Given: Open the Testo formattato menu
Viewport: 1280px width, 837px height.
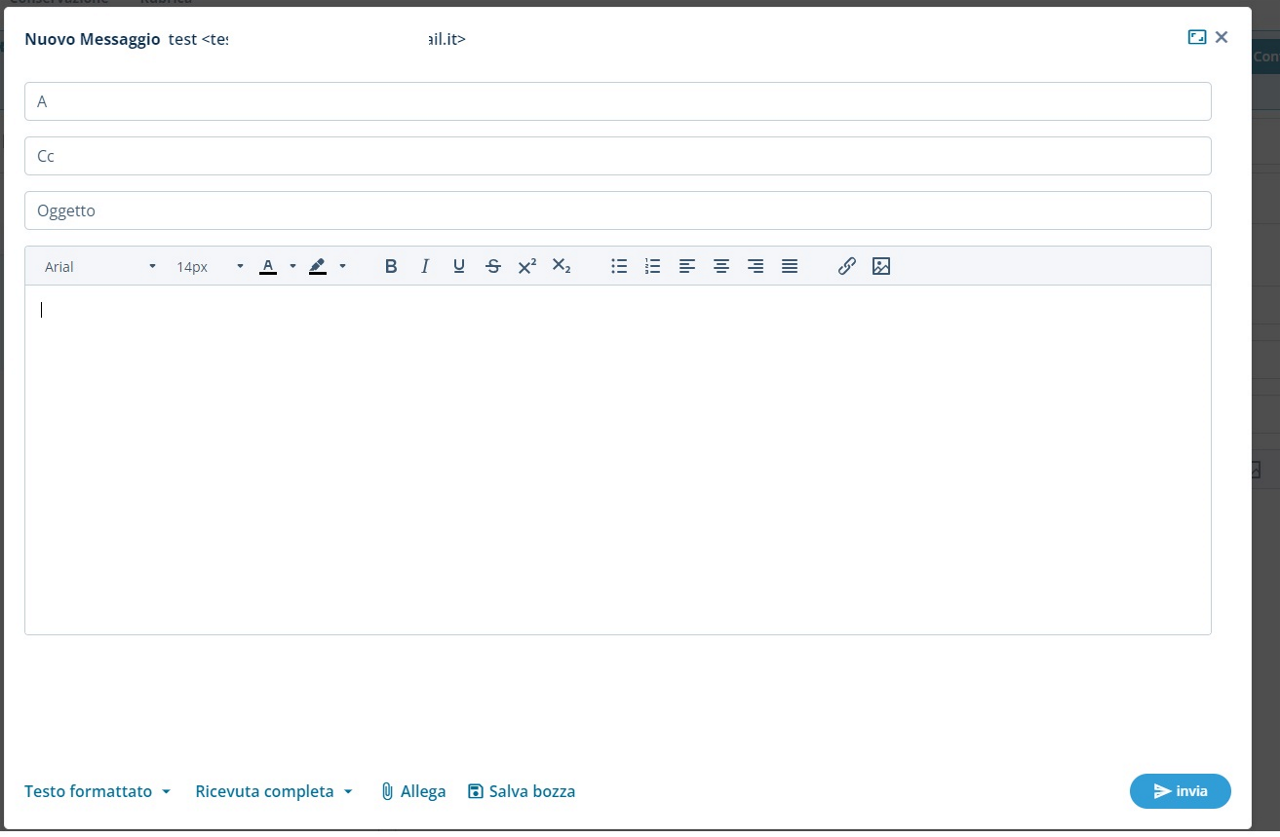Looking at the screenshot, I should tap(98, 791).
